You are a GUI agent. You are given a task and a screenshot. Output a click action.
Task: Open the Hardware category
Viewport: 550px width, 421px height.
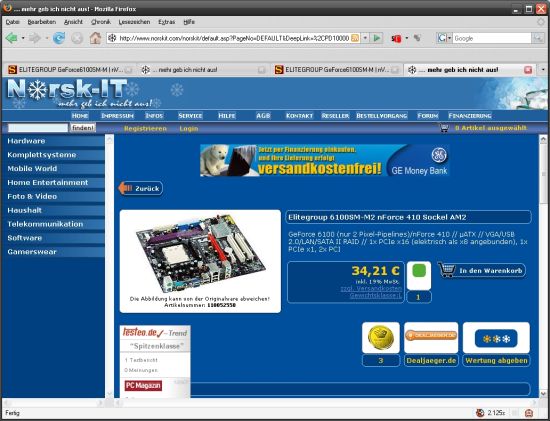coord(53,141)
